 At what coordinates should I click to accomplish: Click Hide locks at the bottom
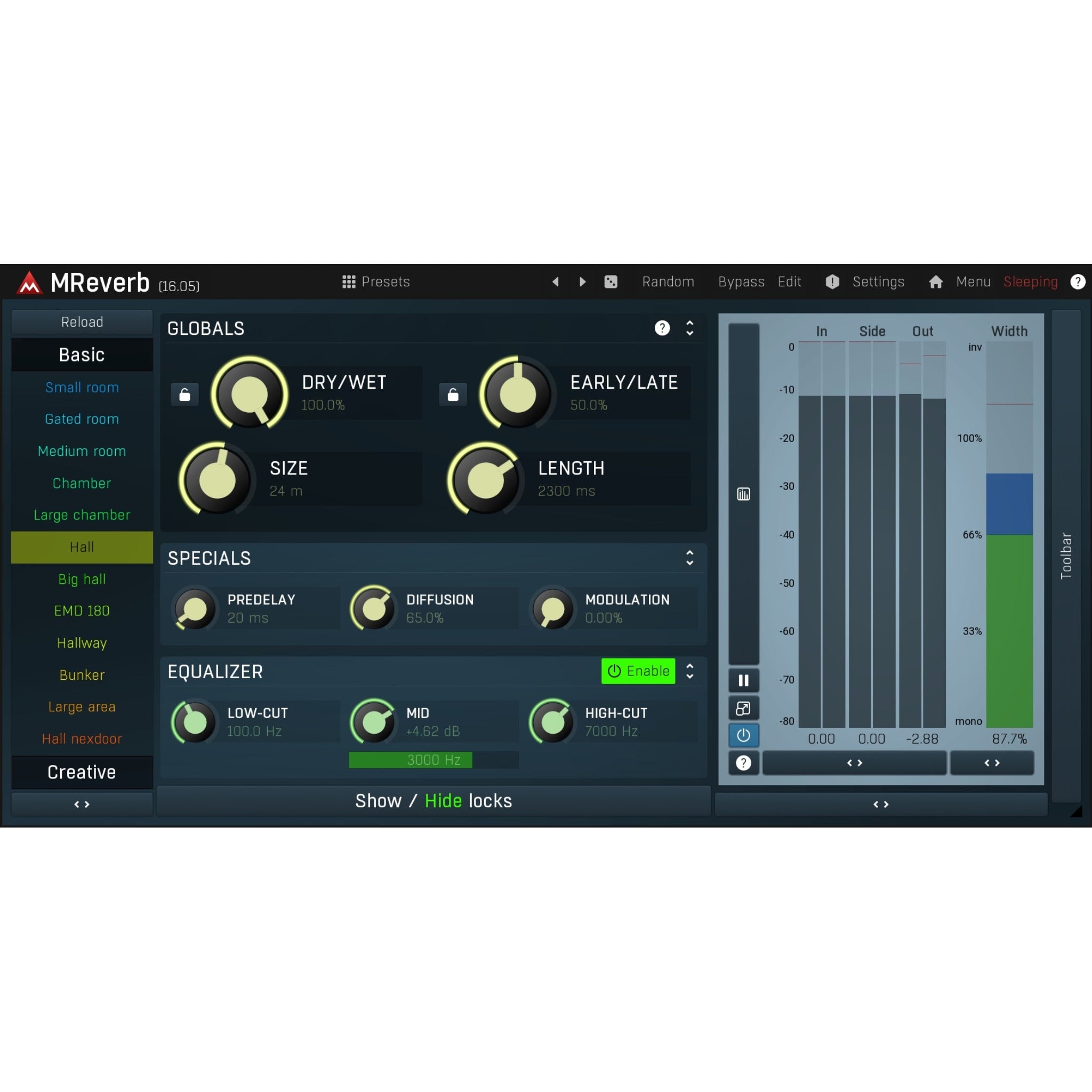pos(443,800)
